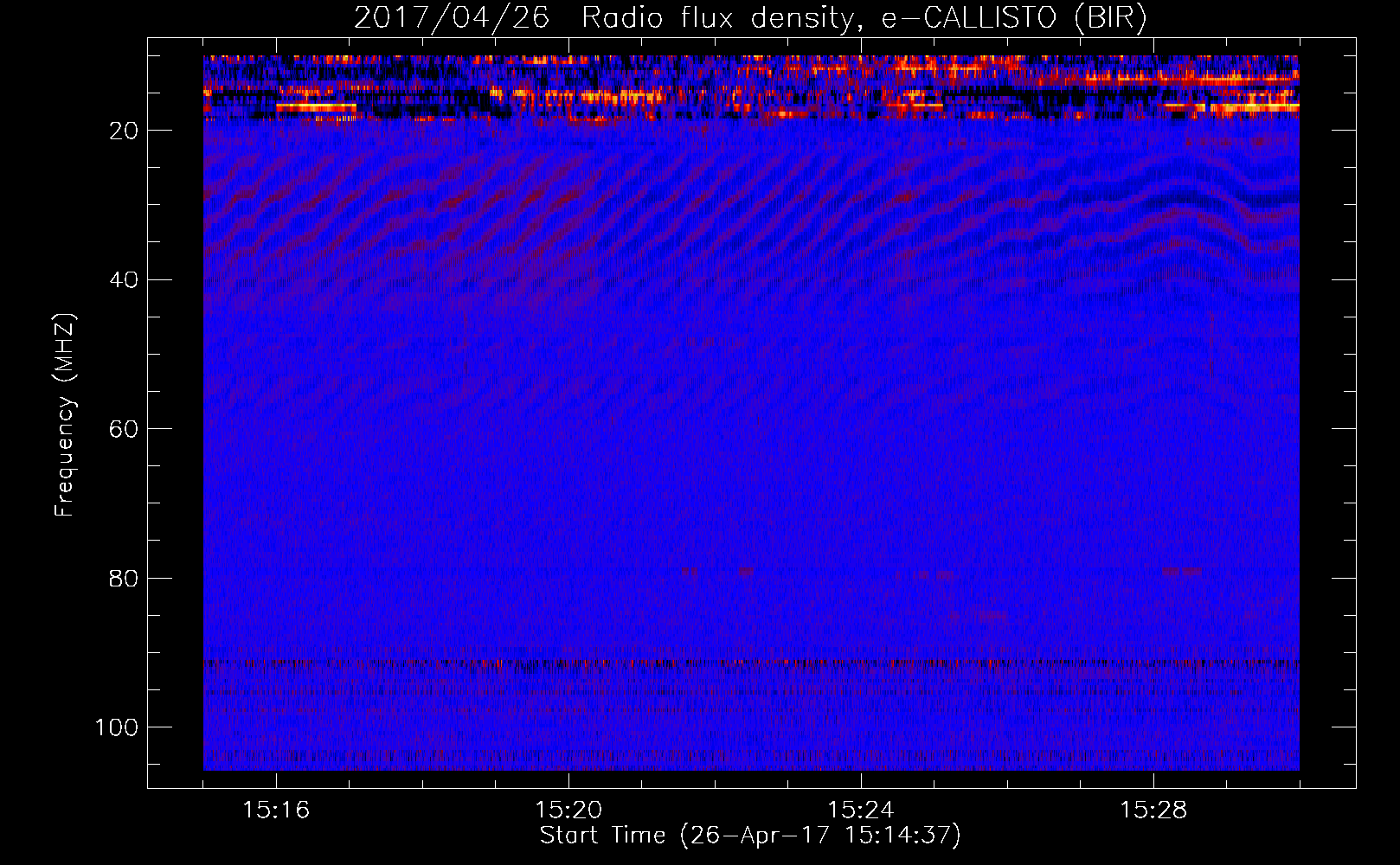Click the horizontal interference line near 91 MHz
Image resolution: width=1400 pixels, height=865 pixels.
click(x=751, y=663)
